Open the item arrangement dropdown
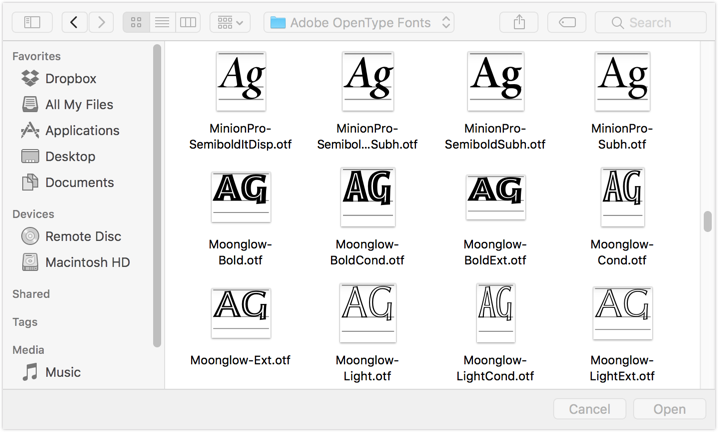The width and height of the screenshot is (718, 432). (230, 22)
